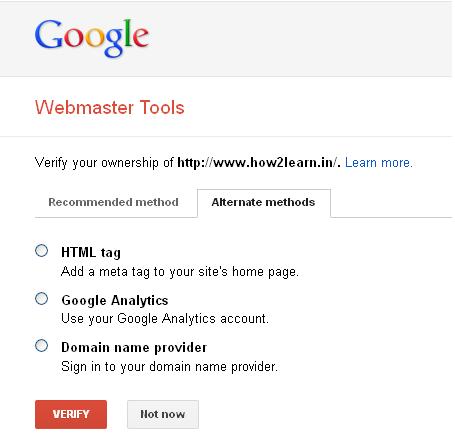
Task: Select the HTML tag radio button
Action: (42, 251)
